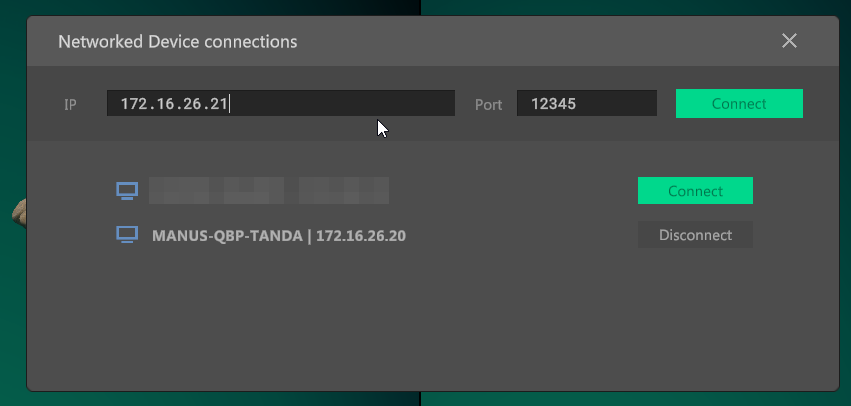Click the IP label
851x406 pixels.
point(70,104)
